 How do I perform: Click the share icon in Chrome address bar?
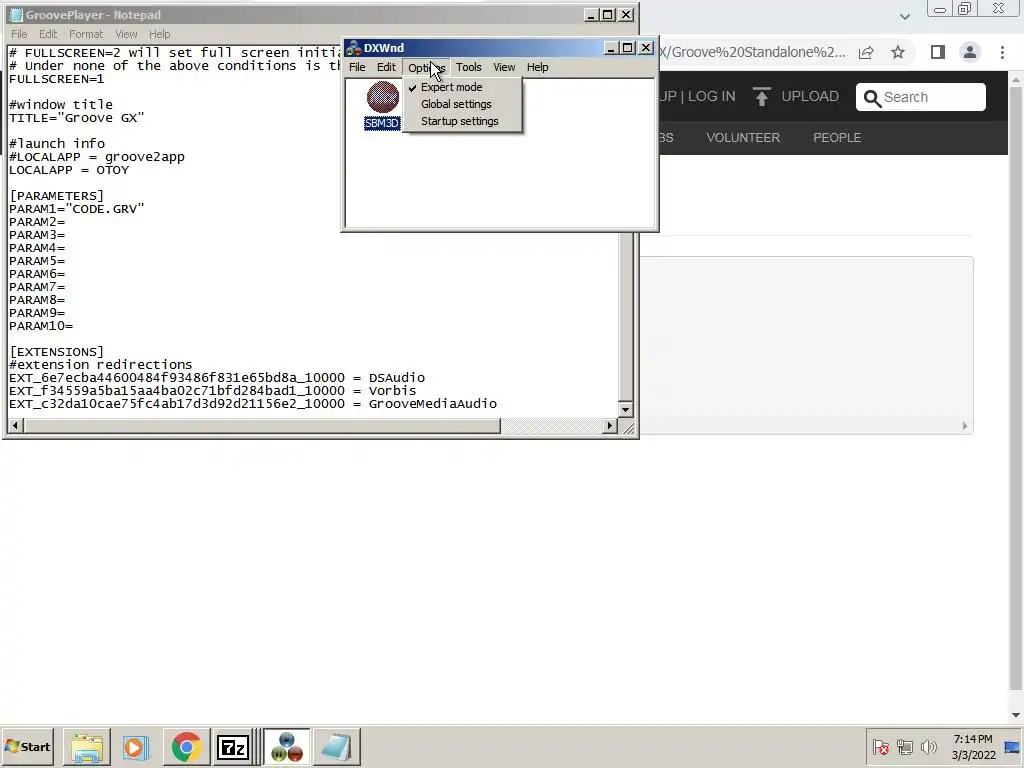pos(866,53)
